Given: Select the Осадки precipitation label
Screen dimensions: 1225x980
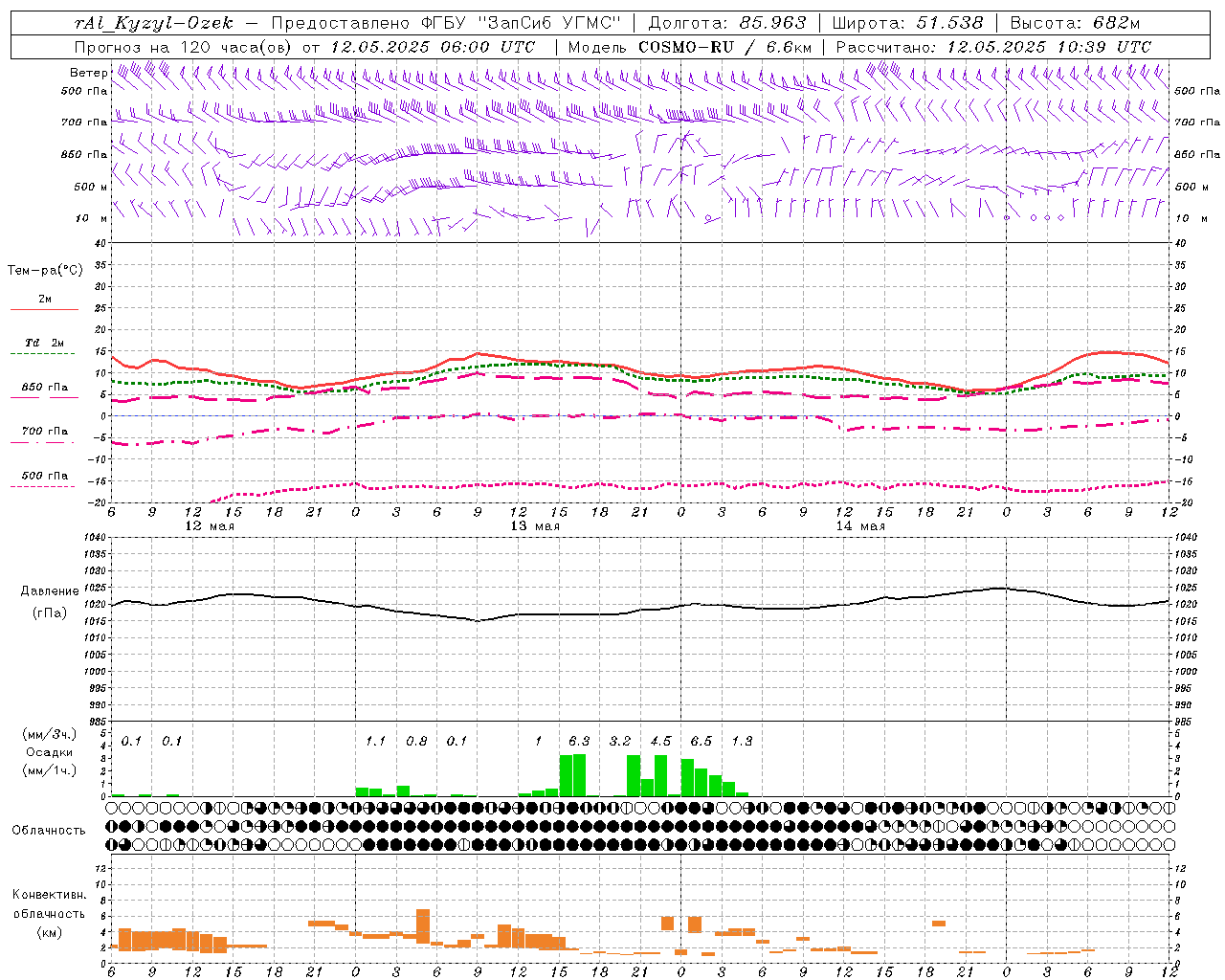Looking at the screenshot, I should point(50,752).
